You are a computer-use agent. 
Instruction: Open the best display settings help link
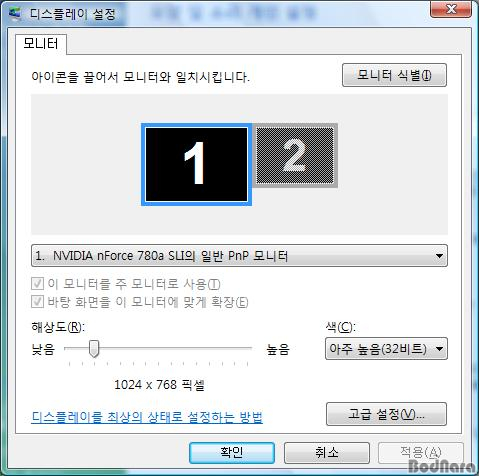(x=147, y=417)
